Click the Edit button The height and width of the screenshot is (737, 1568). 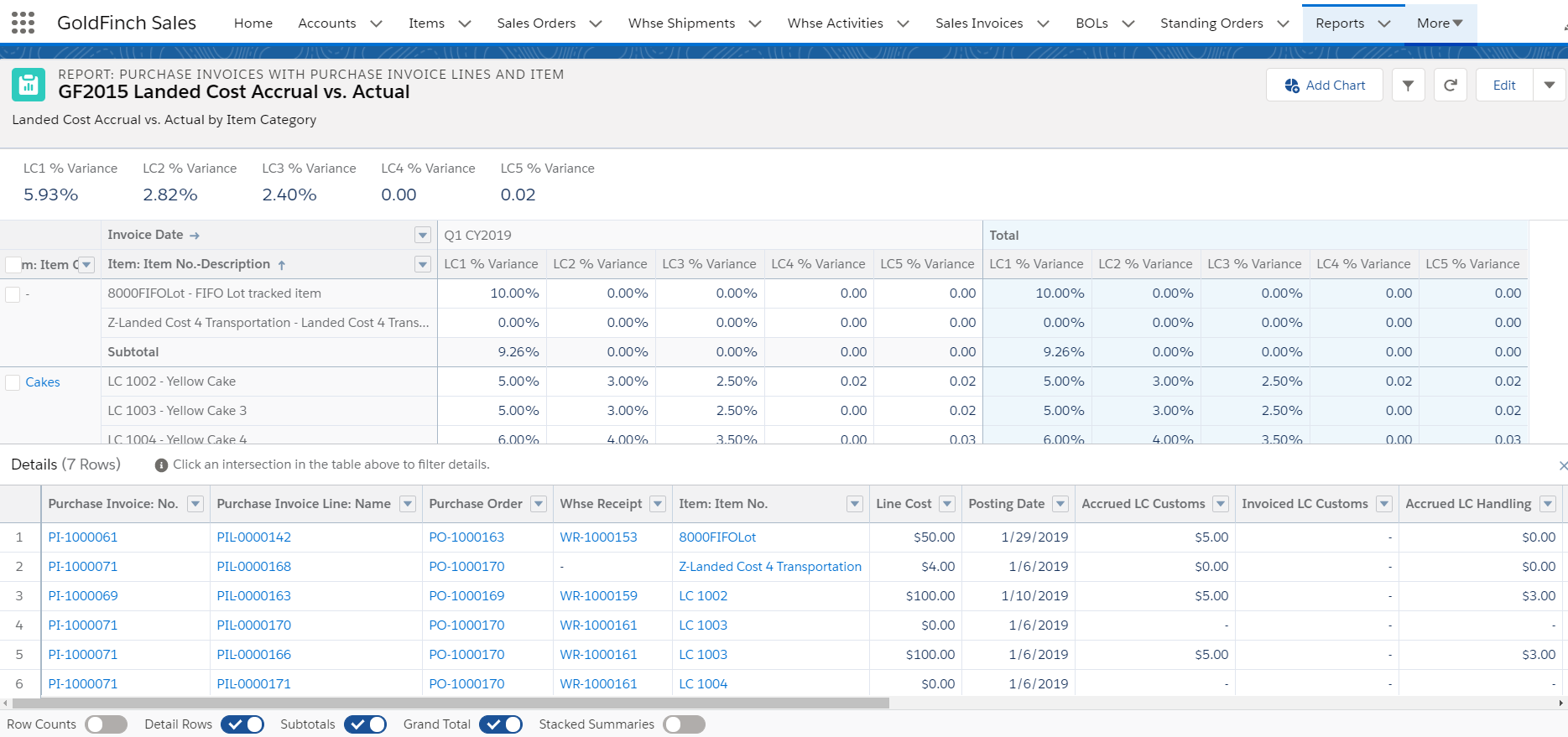1504,85
